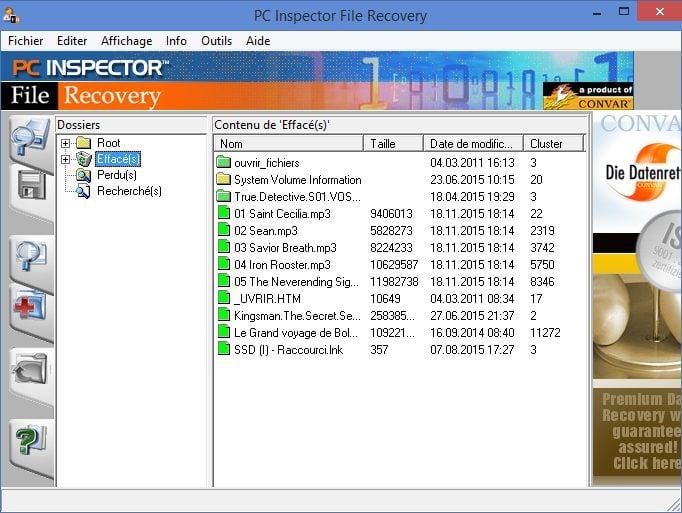The width and height of the screenshot is (682, 513).
Task: Click the CONVAR product logo banner
Action: pyautogui.click(x=588, y=97)
